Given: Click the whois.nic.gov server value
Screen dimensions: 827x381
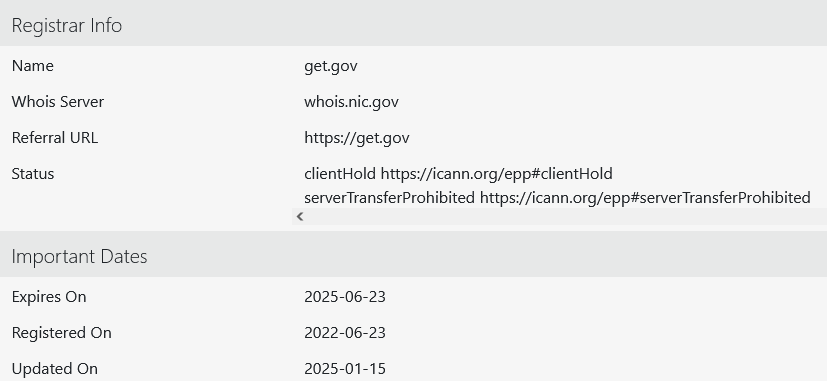Looking at the screenshot, I should click(x=351, y=102).
